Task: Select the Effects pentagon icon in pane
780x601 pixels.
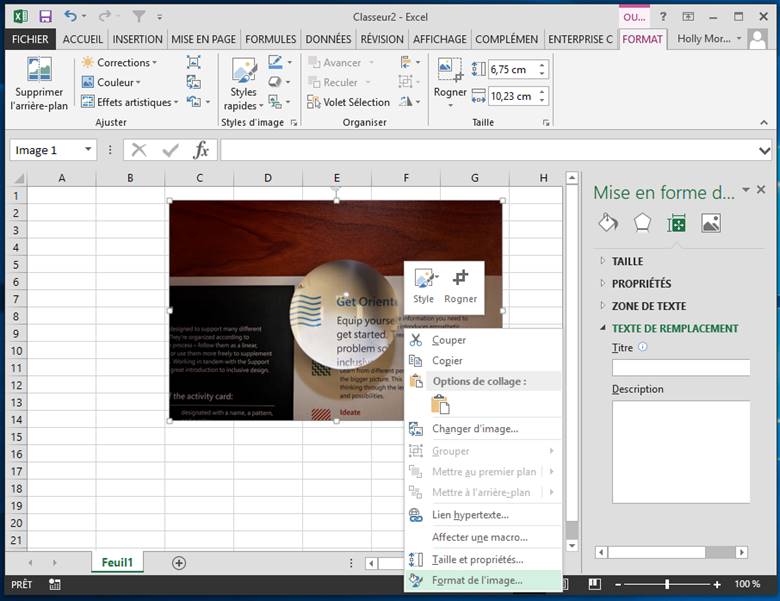Action: (642, 223)
